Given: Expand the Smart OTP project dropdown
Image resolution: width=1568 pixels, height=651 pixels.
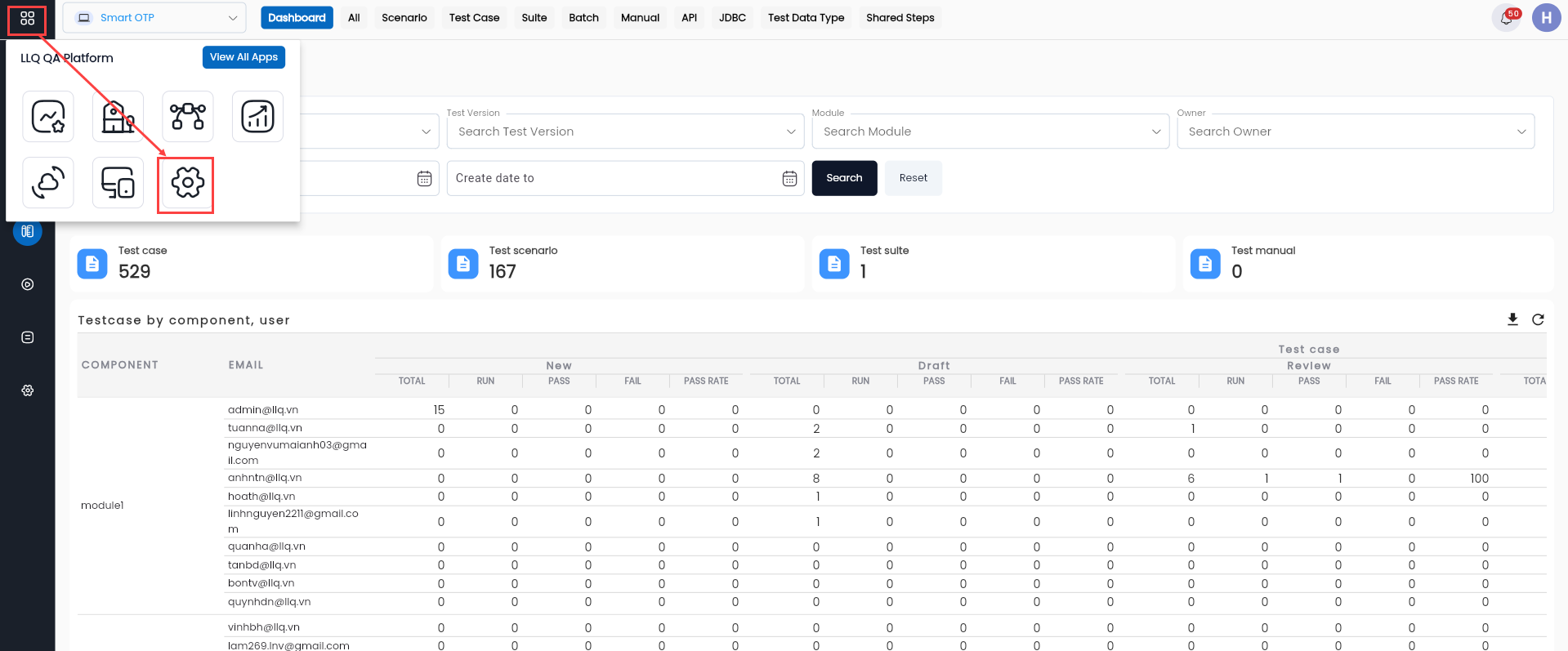Looking at the screenshot, I should [154, 18].
